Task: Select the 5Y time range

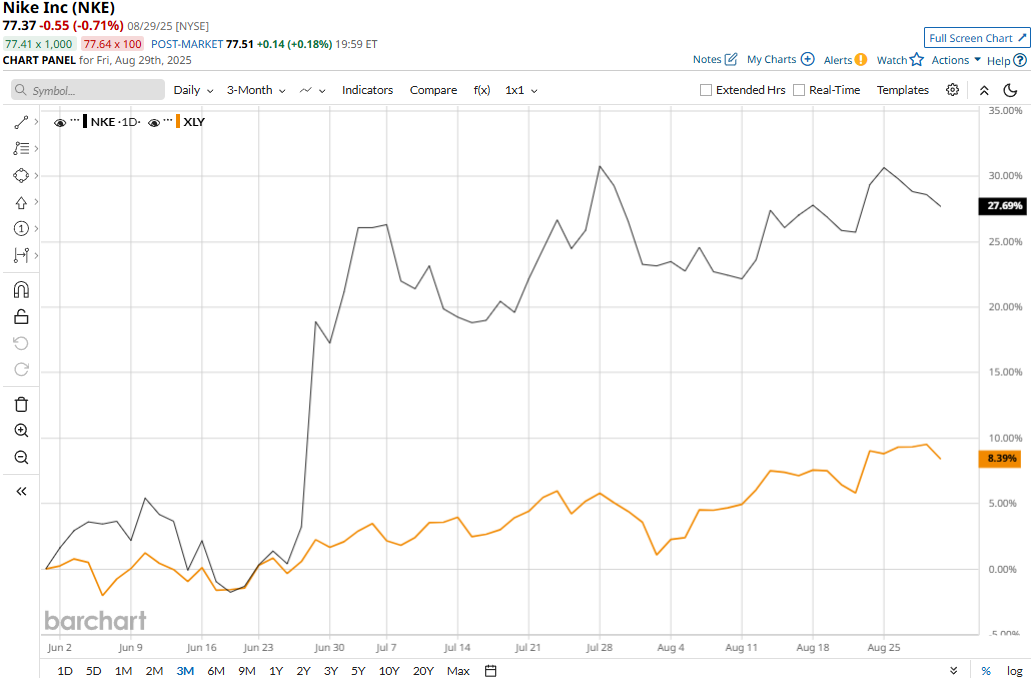Action: [x=358, y=671]
